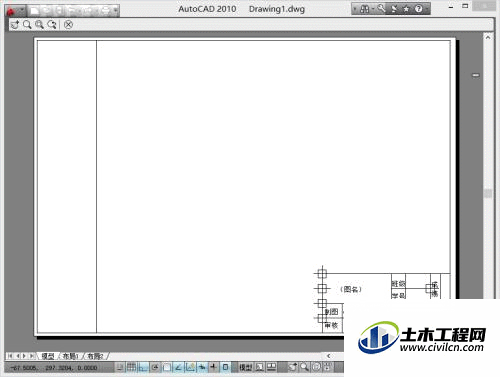Click the Open file icon in Quick Access toolbar
Viewport: 500px width, 377px height.
pyautogui.click(x=46, y=11)
